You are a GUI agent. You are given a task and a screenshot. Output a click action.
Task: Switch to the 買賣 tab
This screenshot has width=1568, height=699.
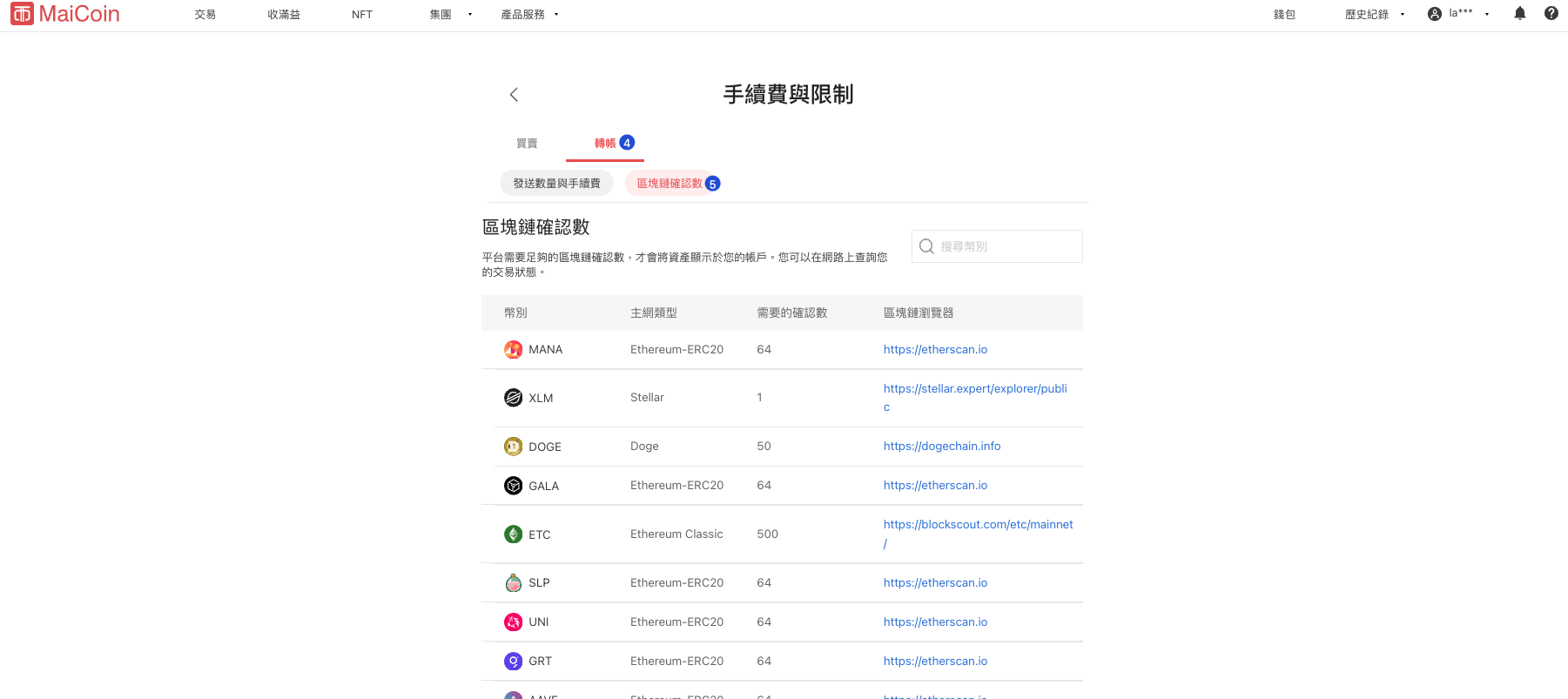point(527,144)
